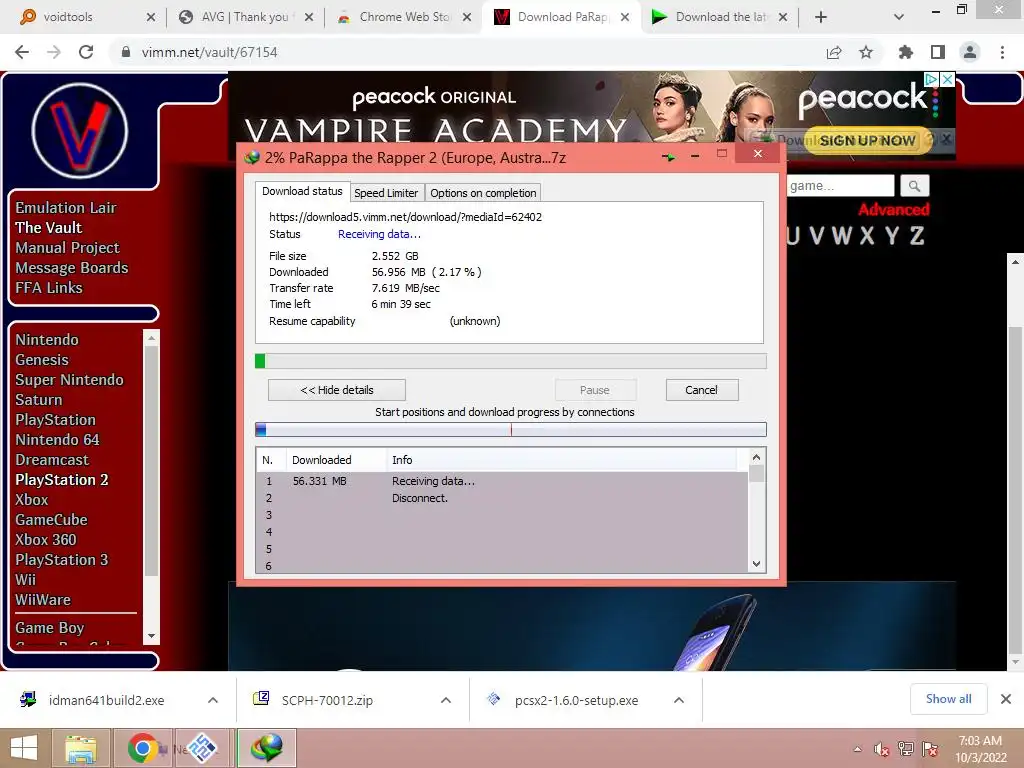Select connection row 1 Receiving data

pyautogui.click(x=502, y=481)
